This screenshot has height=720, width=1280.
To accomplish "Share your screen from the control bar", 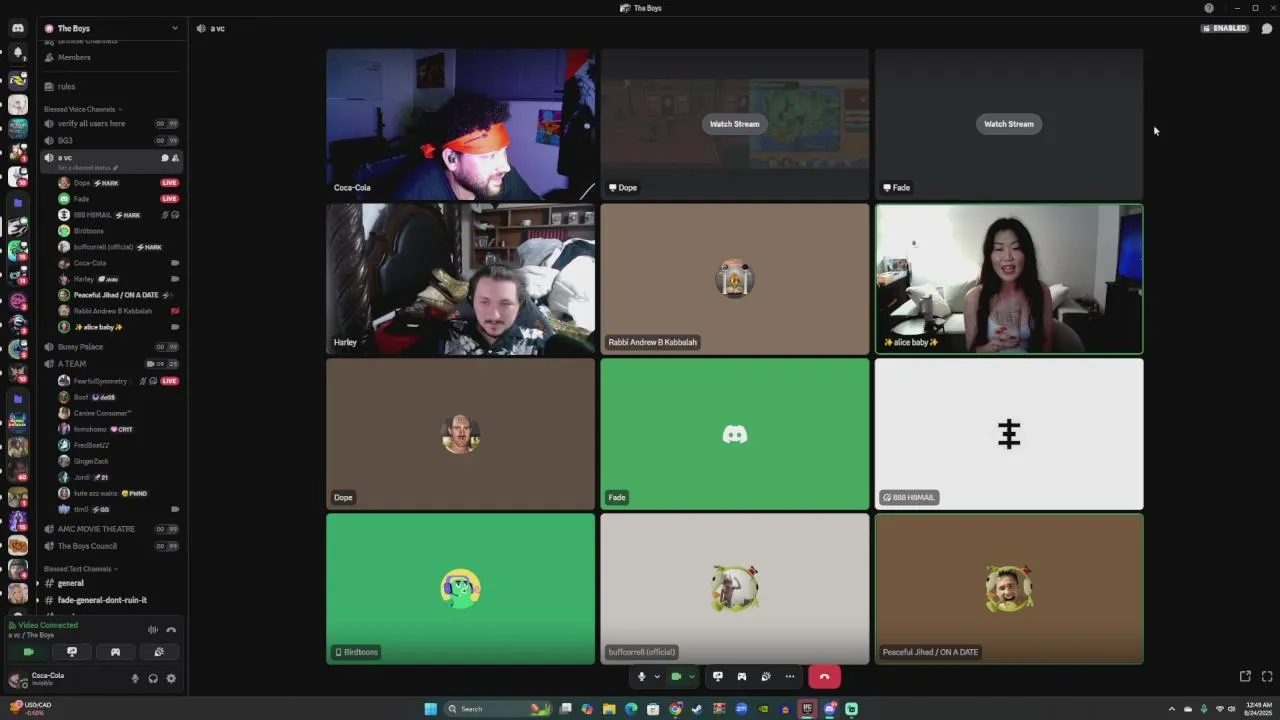I will (718, 677).
